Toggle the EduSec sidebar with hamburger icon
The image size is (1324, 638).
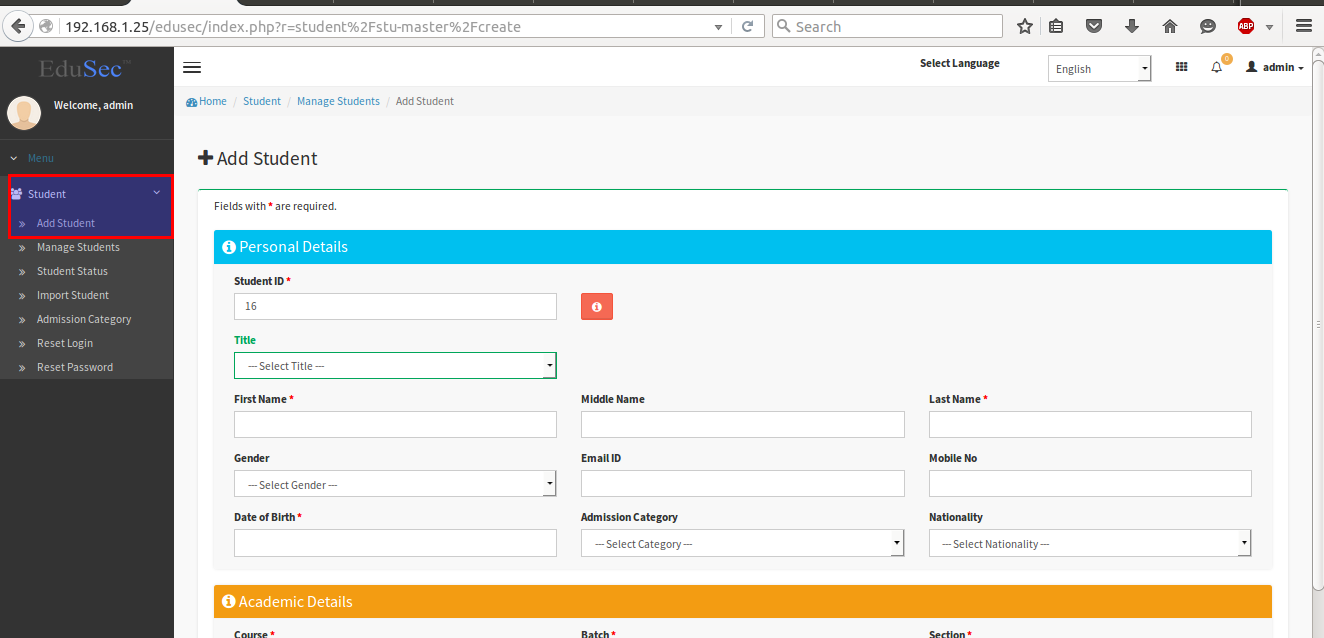coord(192,68)
